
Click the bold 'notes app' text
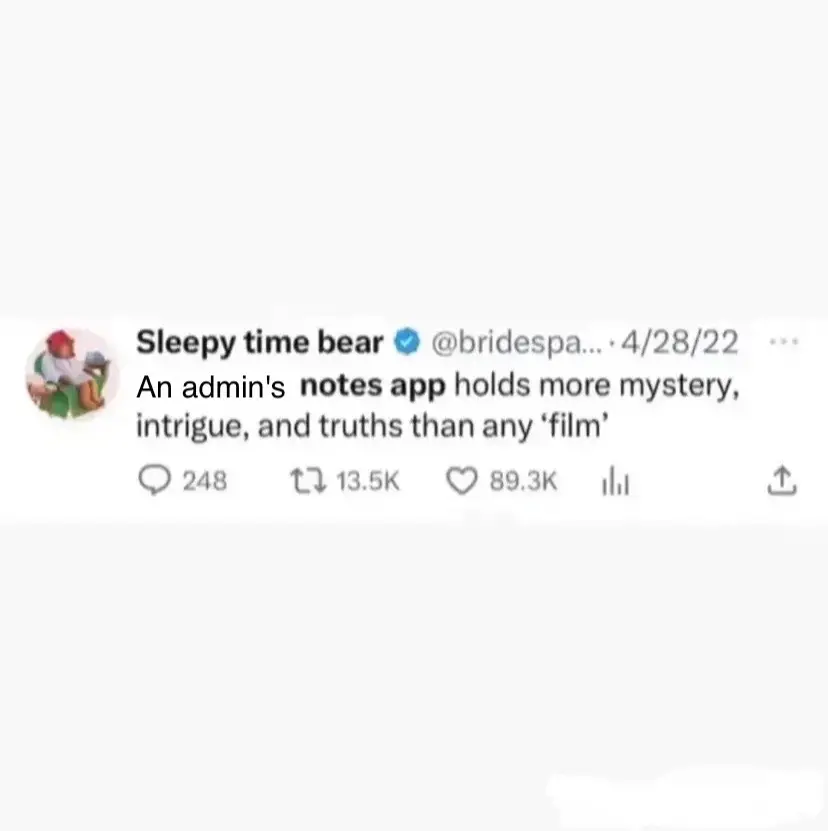373,386
